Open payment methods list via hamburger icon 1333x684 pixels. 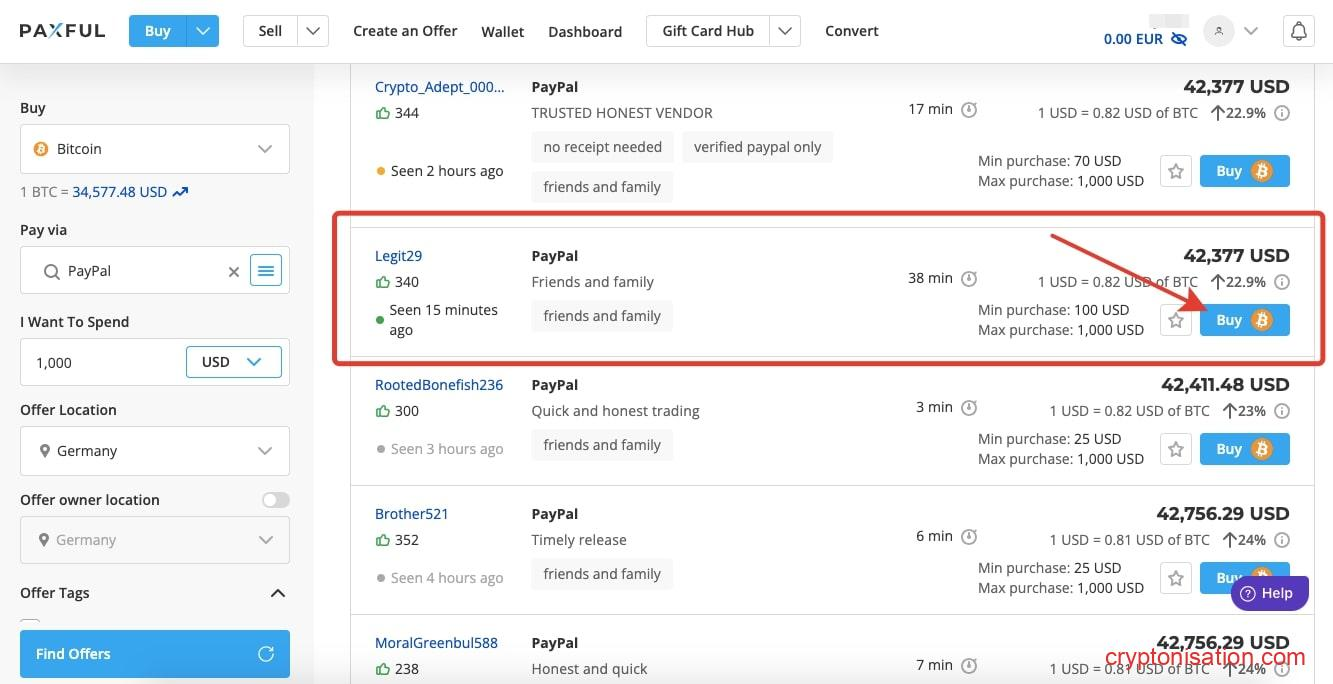click(x=265, y=270)
